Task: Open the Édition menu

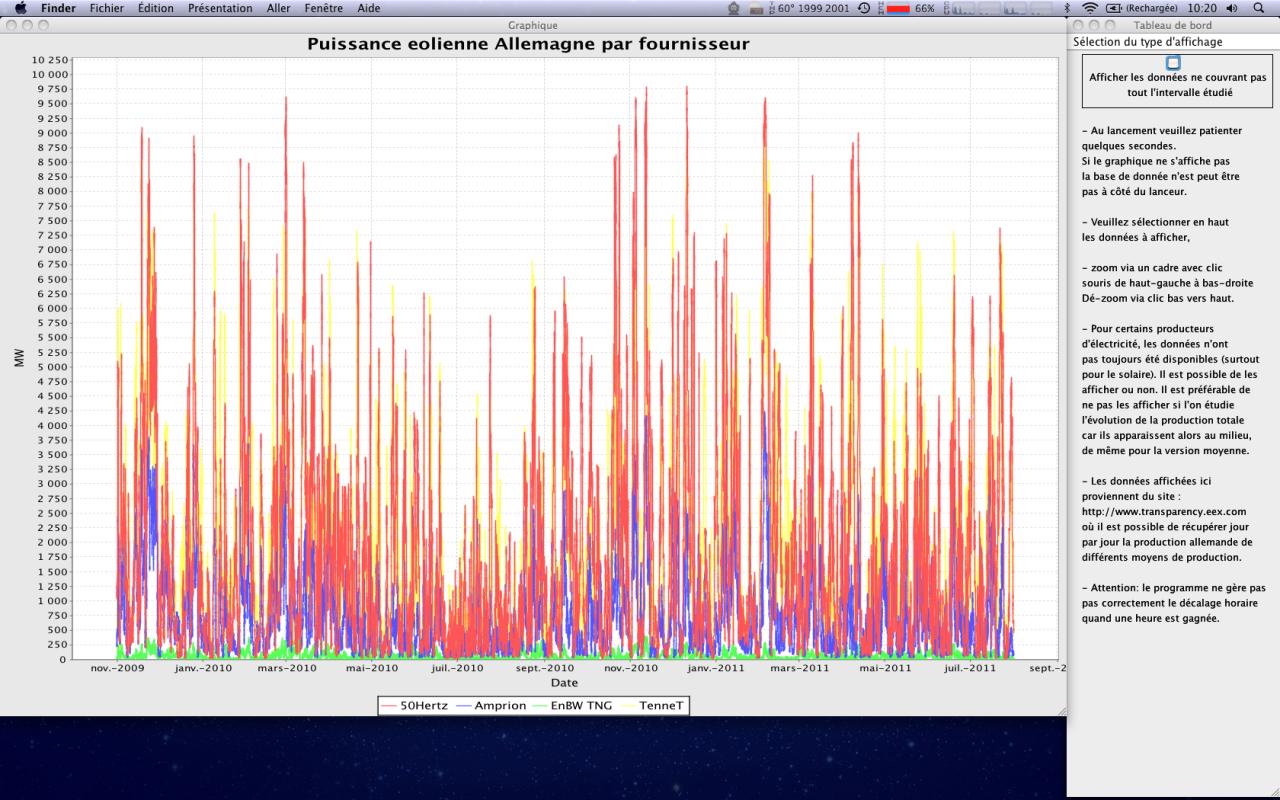Action: 156,8
